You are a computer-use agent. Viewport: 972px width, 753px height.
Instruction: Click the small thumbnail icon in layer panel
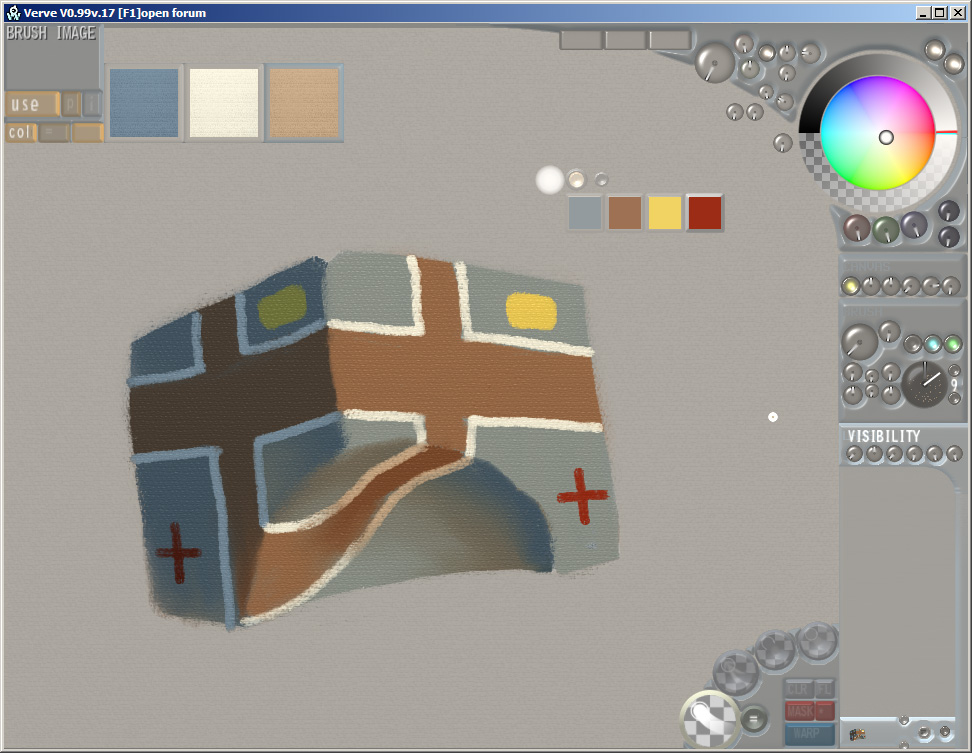[857, 733]
